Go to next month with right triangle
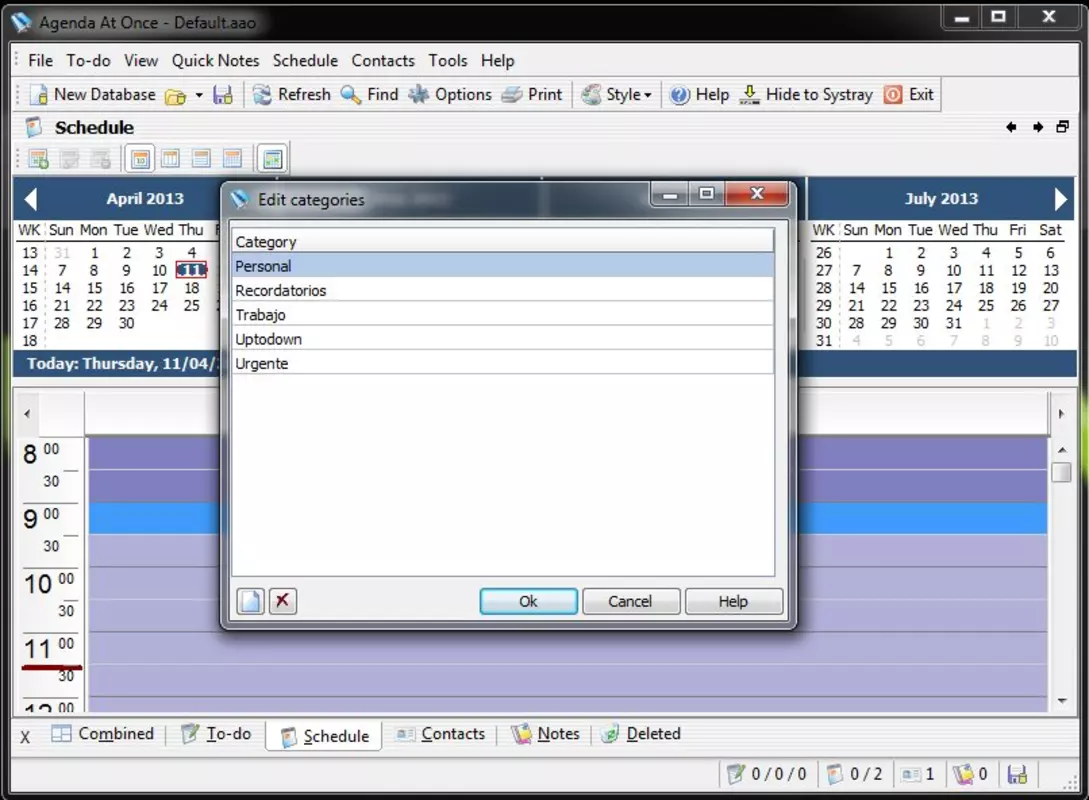This screenshot has width=1089, height=800. click(1061, 199)
